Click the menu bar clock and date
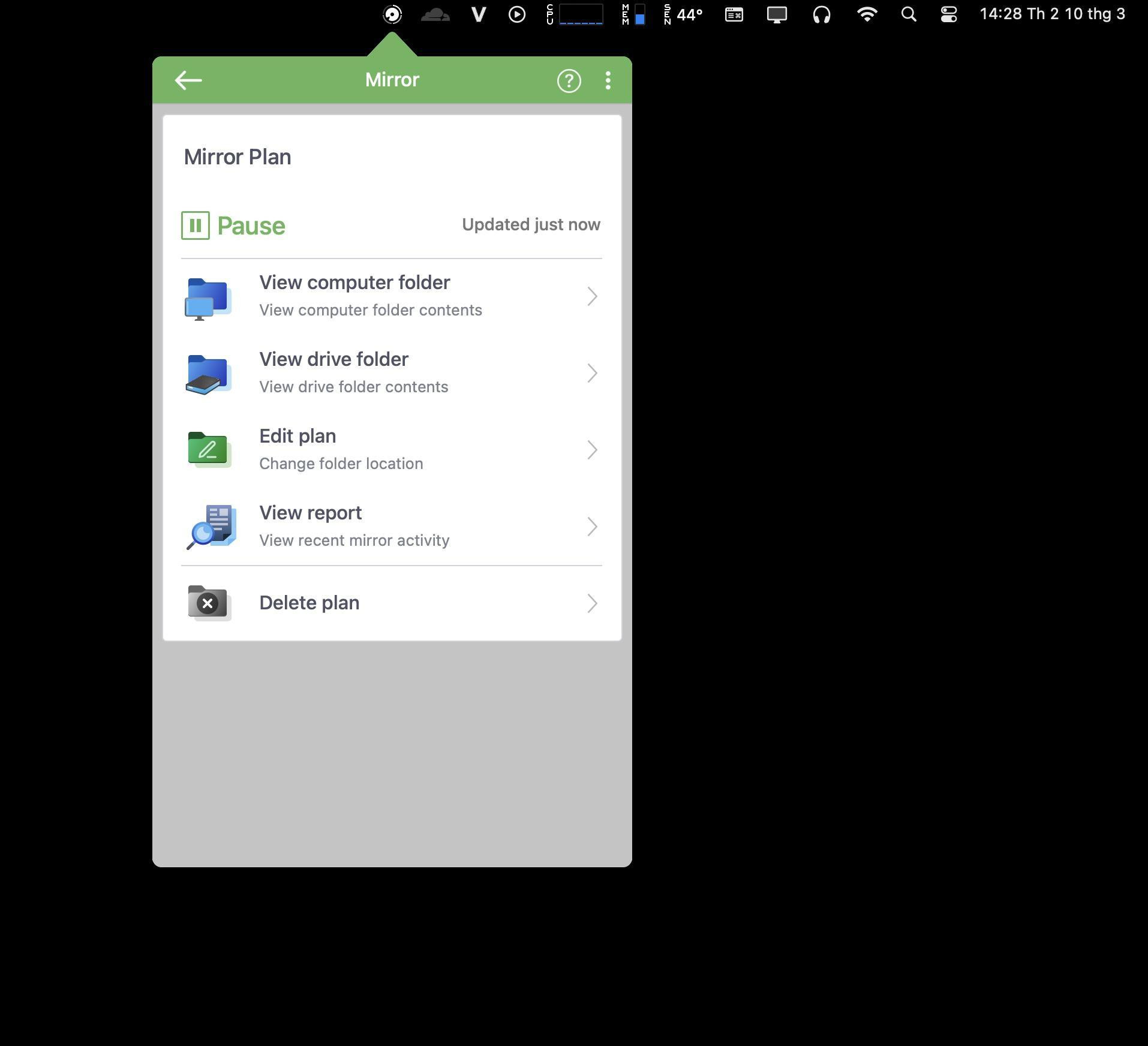 (x=1052, y=14)
